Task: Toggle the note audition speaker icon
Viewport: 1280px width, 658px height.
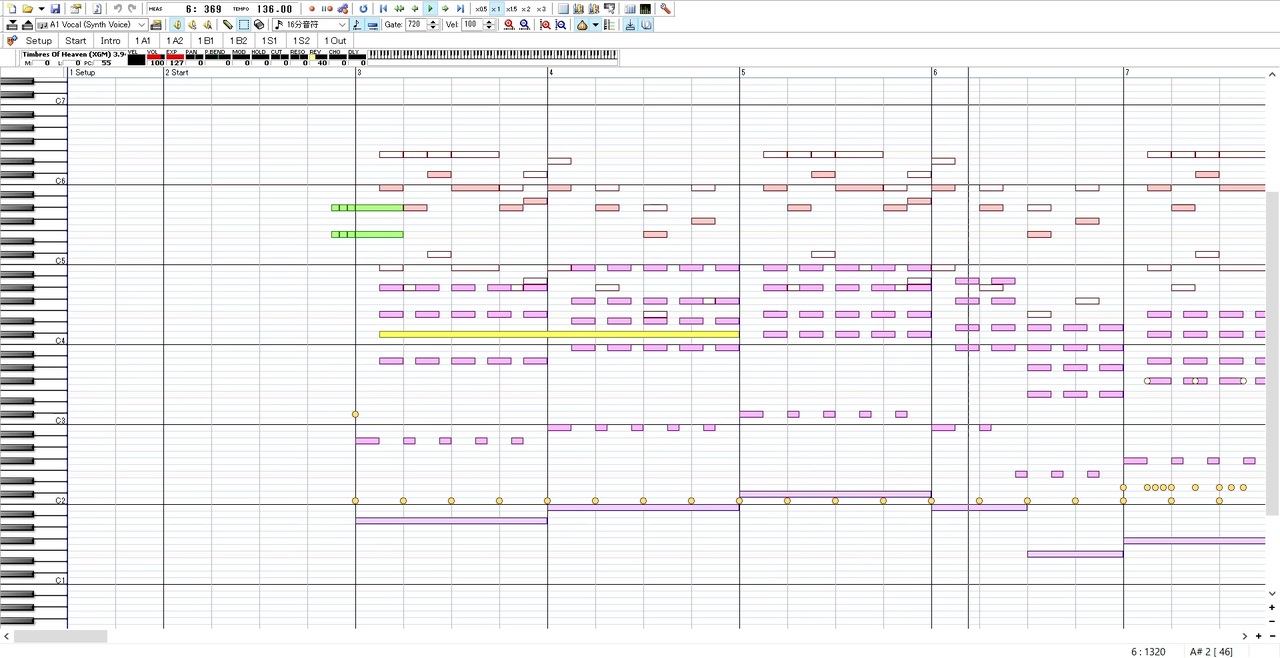Action: coord(177,25)
